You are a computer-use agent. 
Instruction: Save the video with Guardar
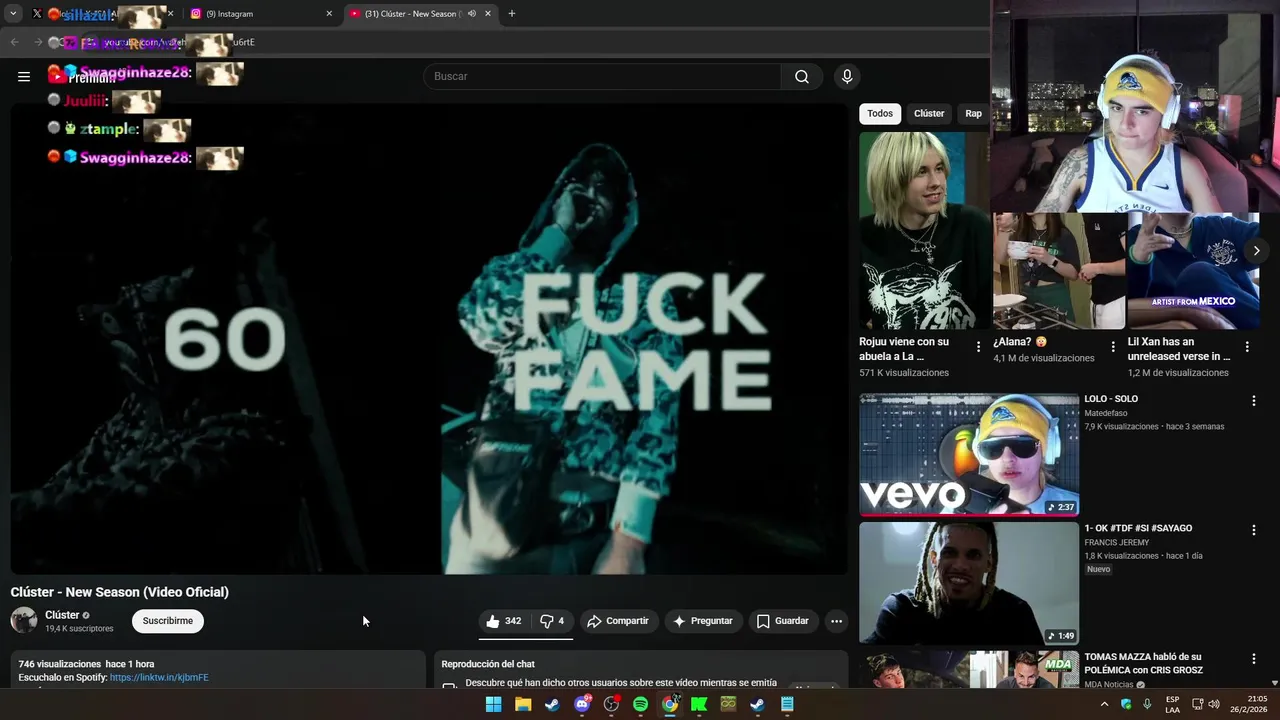783,621
